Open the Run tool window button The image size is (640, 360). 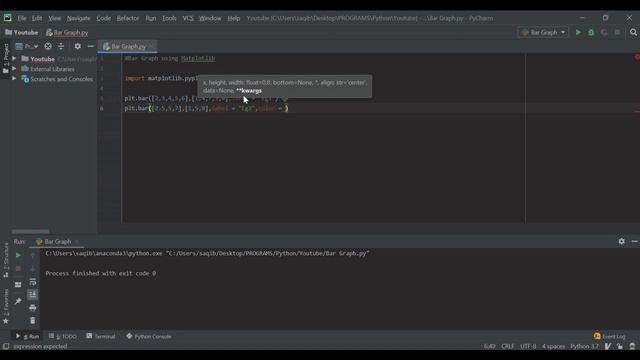27,336
